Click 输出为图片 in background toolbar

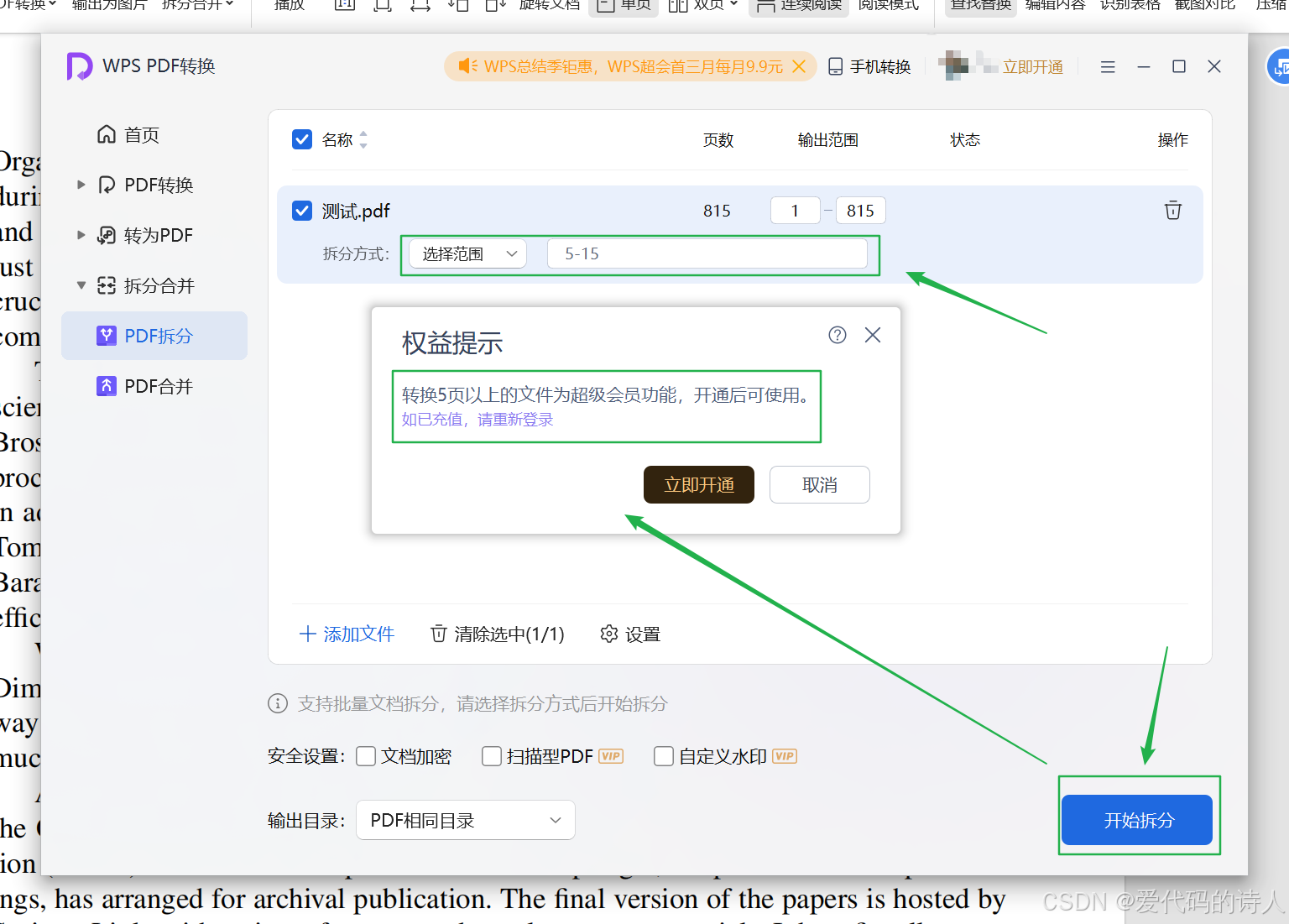click(109, 6)
